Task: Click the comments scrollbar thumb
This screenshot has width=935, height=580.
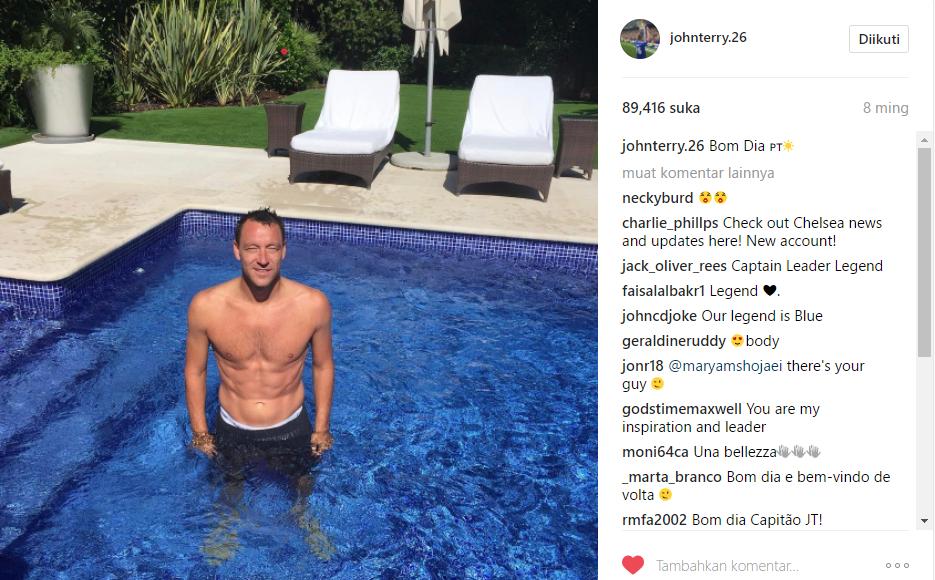Action: [924, 253]
